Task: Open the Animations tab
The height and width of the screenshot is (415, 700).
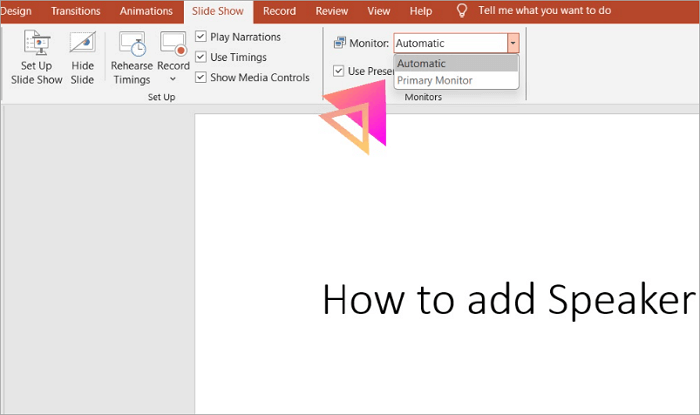Action: [146, 11]
